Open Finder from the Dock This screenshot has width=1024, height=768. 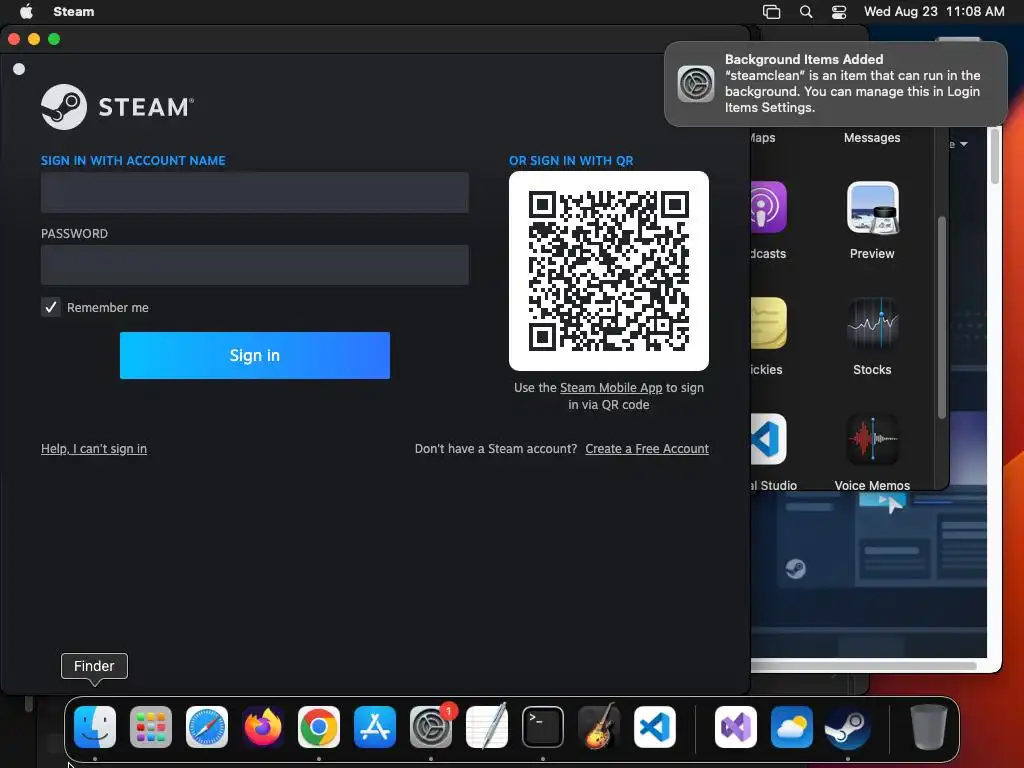[95, 727]
